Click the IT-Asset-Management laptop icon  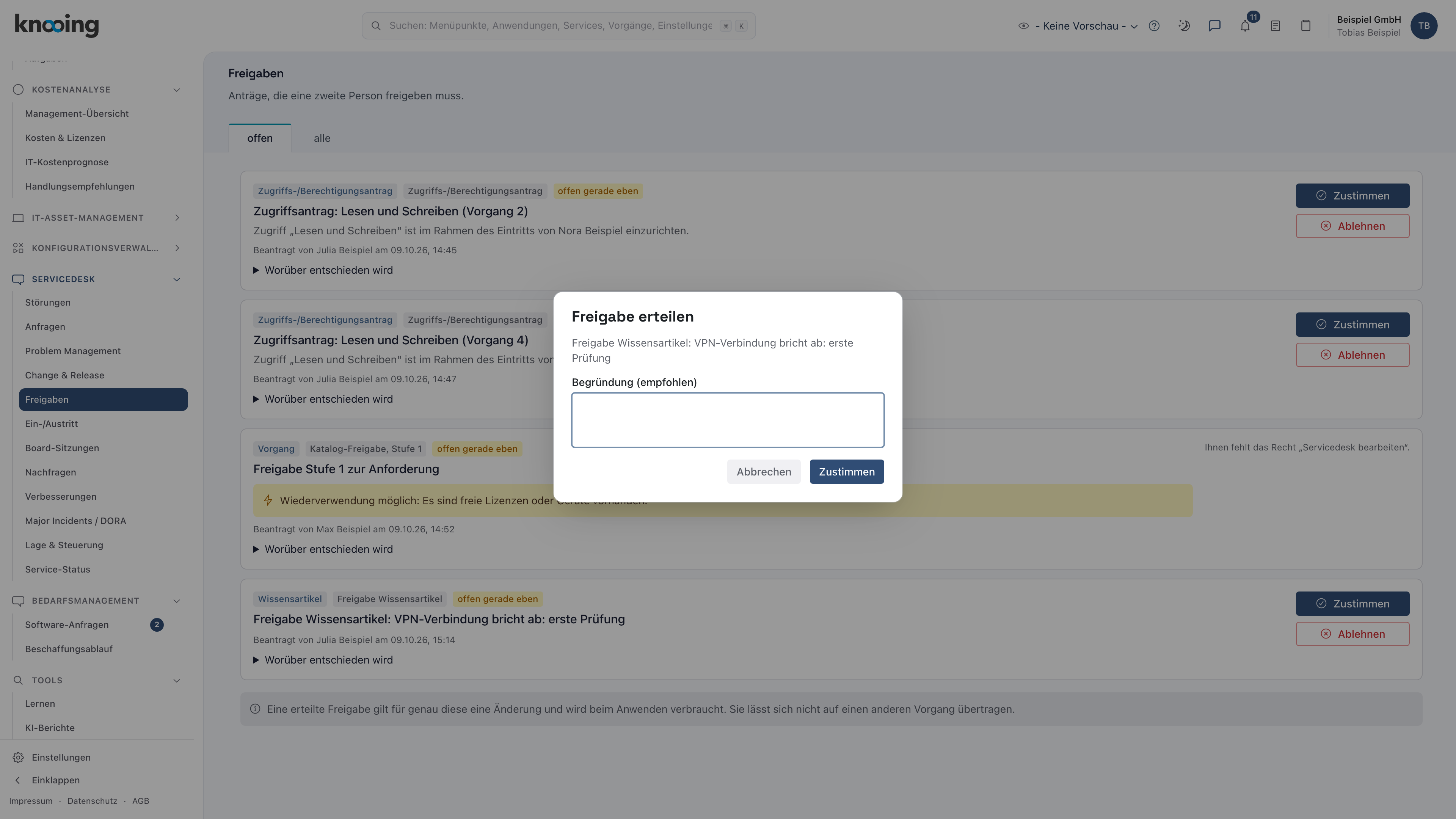(x=18, y=218)
